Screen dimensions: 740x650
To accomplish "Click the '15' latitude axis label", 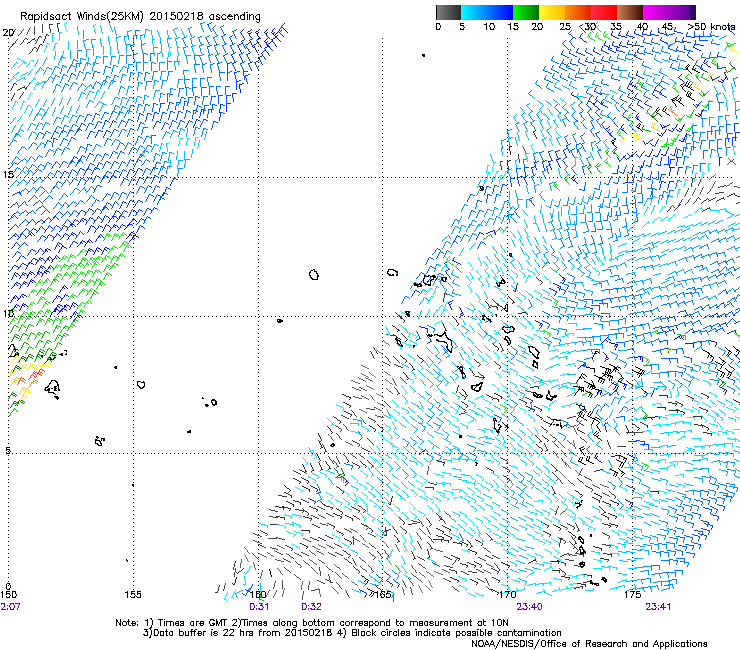I will click(x=8, y=175).
